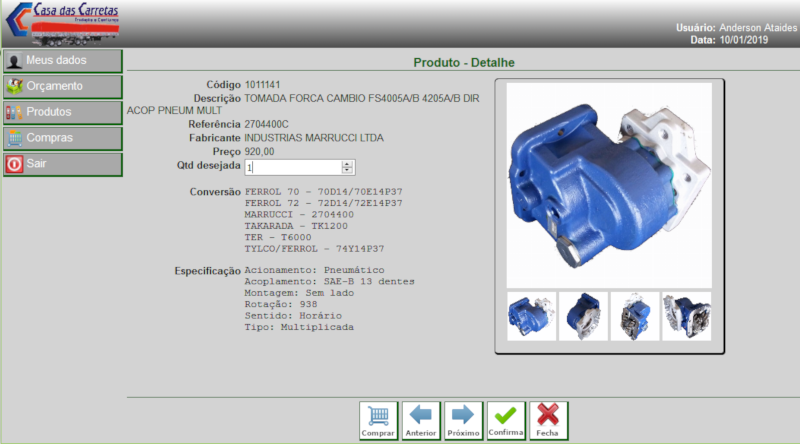Click the spec line Tipo: Multiplicada
Viewport: 800px width, 444px height.
pos(299,327)
